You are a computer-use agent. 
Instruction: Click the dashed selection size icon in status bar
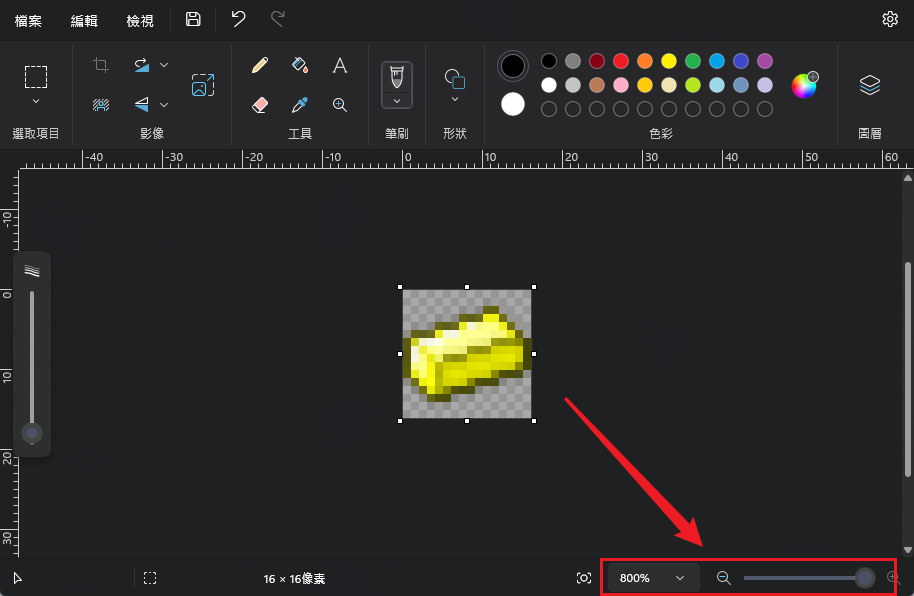click(x=150, y=578)
